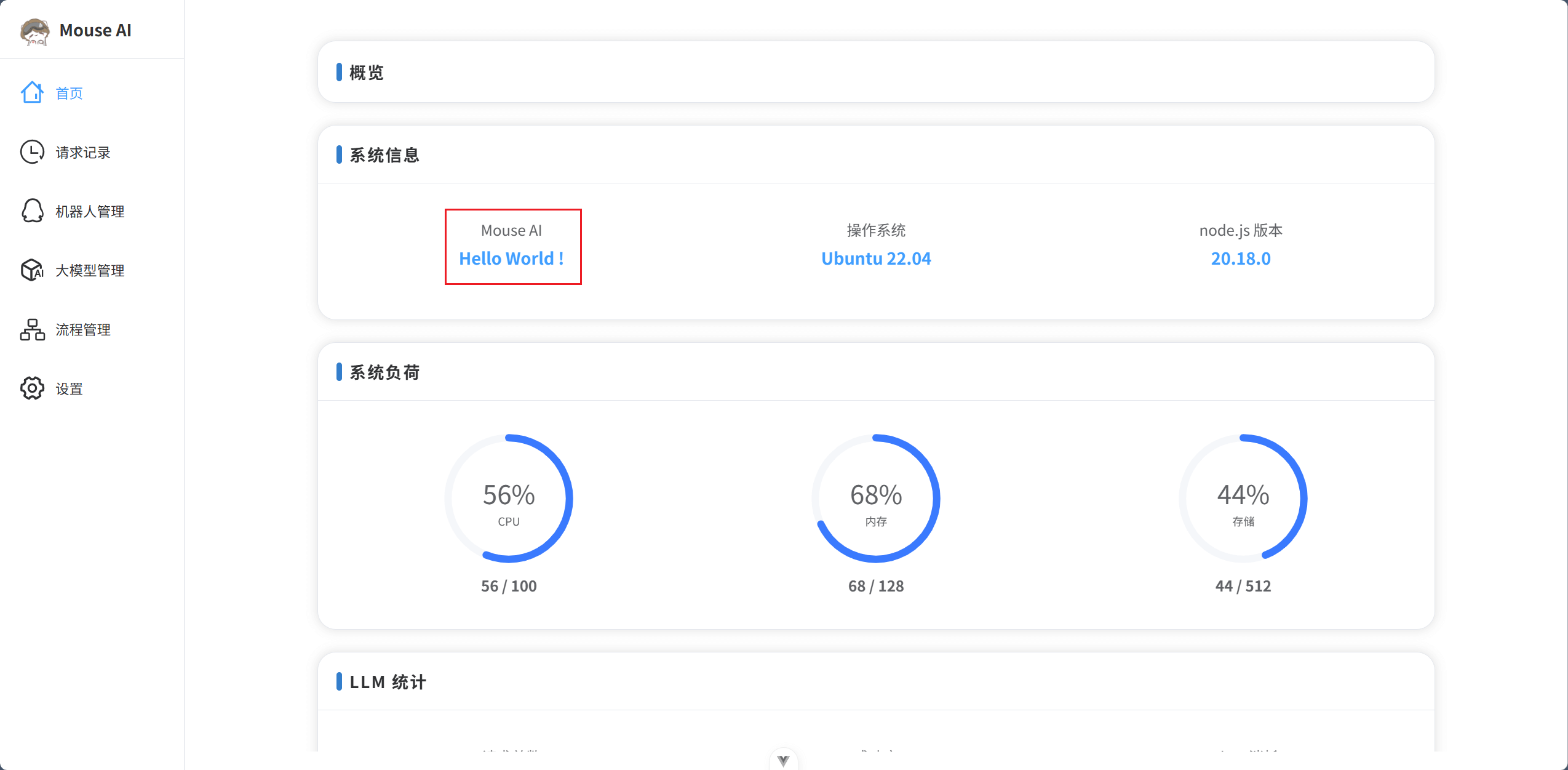Image resolution: width=1568 pixels, height=770 pixels.
Task: Click the flow management hierarchy icon
Action: pos(32,329)
